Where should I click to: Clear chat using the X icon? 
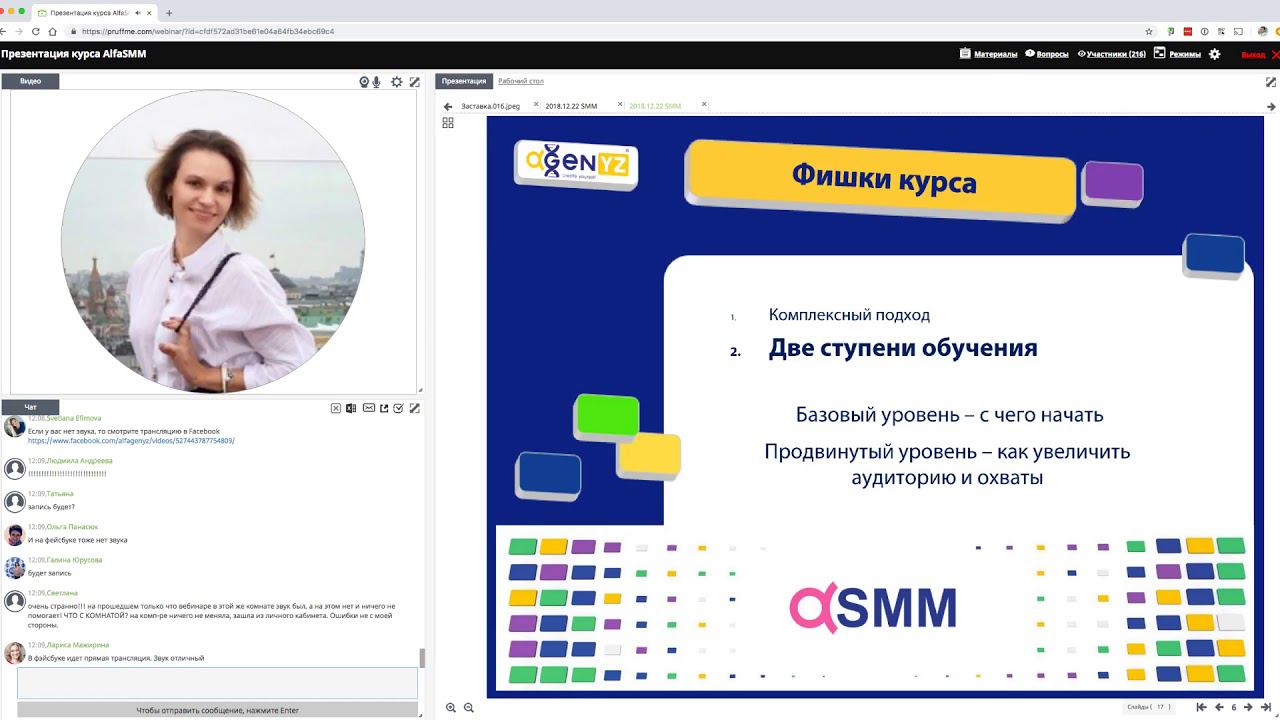pos(336,408)
